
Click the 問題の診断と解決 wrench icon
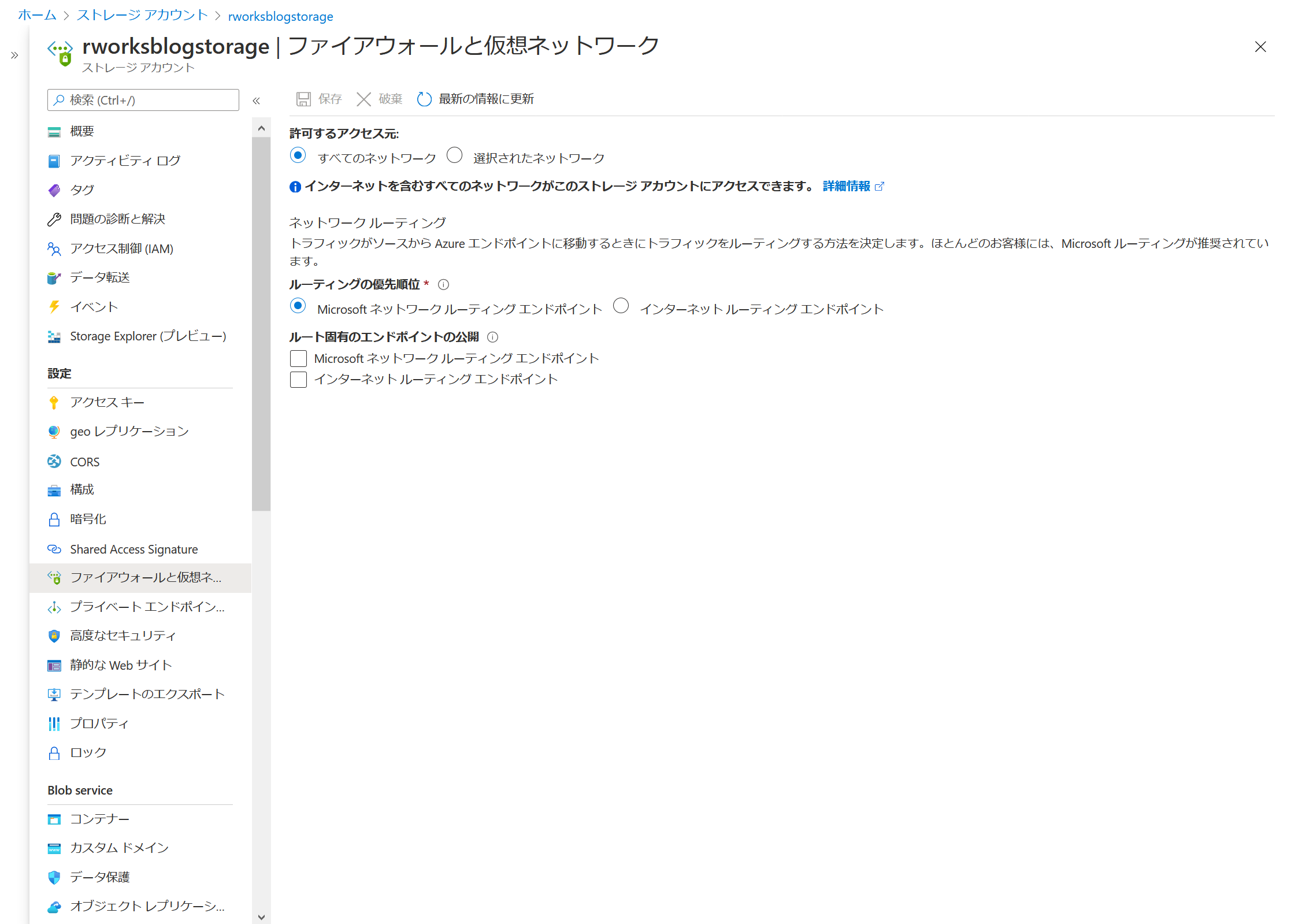[54, 220]
